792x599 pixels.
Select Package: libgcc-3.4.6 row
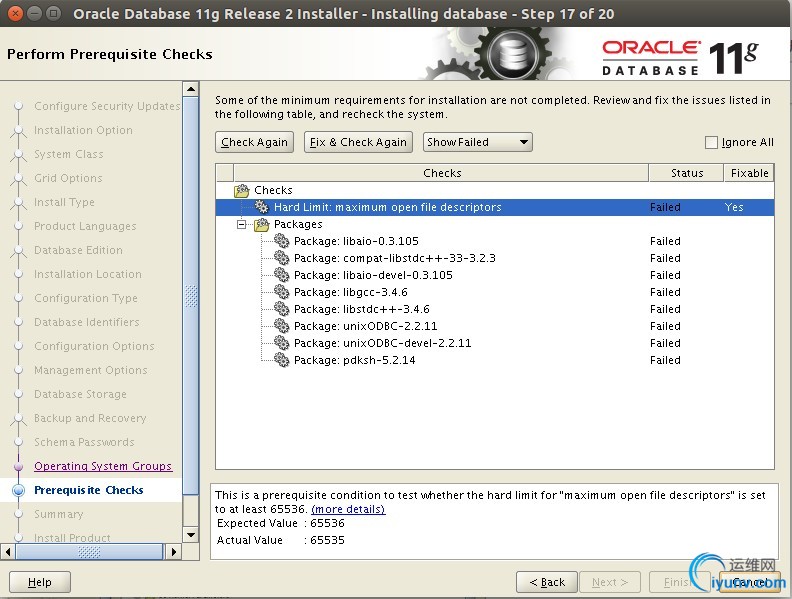click(x=494, y=292)
